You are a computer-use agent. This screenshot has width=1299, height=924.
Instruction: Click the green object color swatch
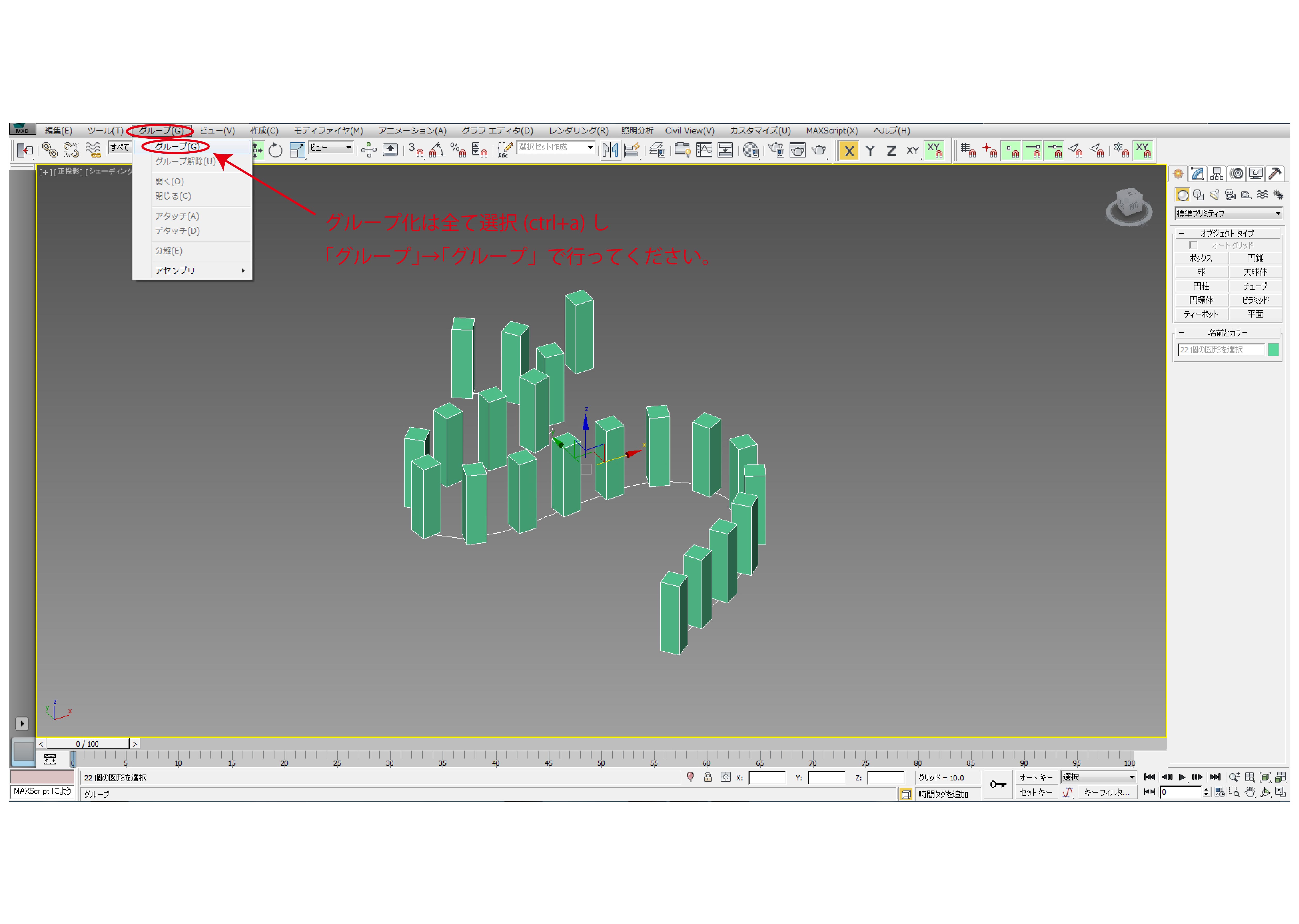point(1273,349)
